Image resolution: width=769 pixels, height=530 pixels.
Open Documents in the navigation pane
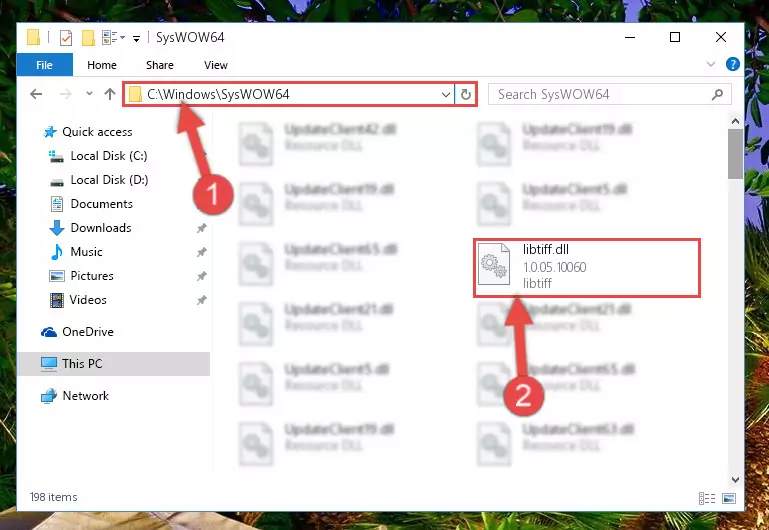point(102,204)
